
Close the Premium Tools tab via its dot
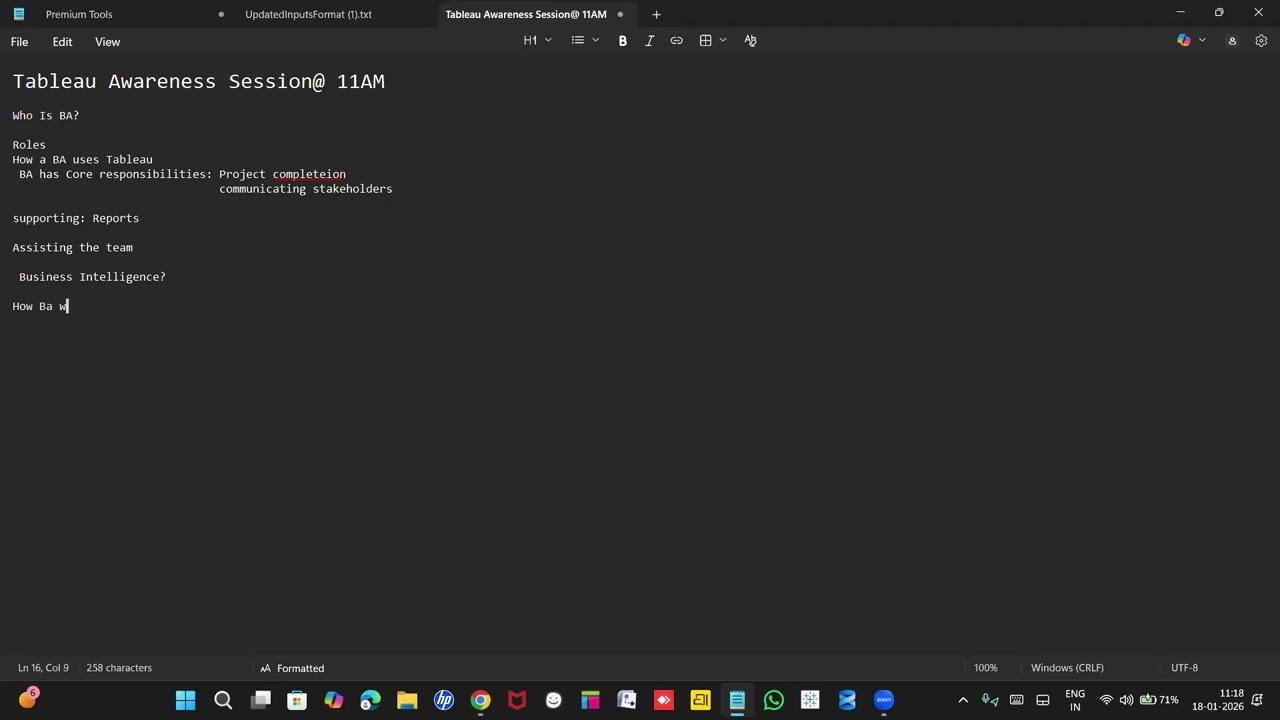pos(221,14)
